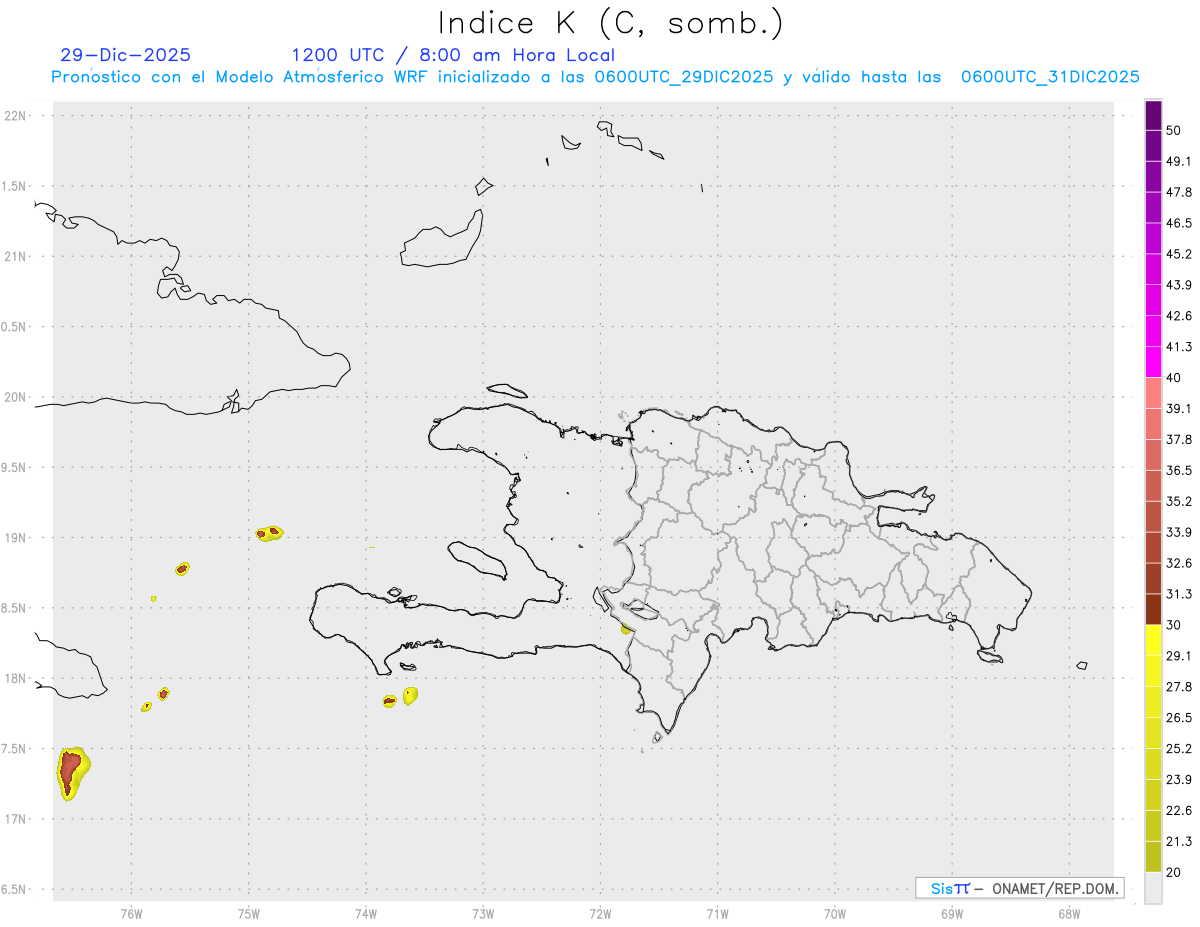Click the '72W' longitude label
The width and height of the screenshot is (1200, 927).
(600, 914)
